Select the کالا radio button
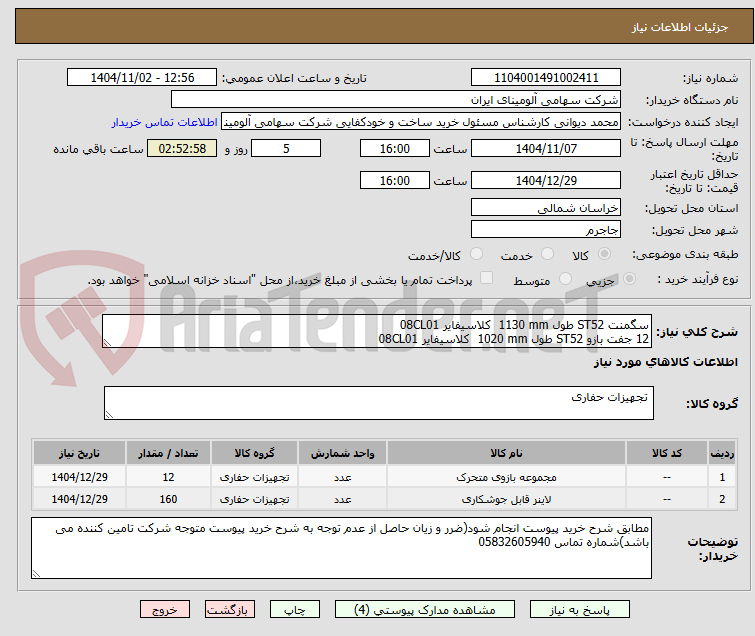 (604, 254)
